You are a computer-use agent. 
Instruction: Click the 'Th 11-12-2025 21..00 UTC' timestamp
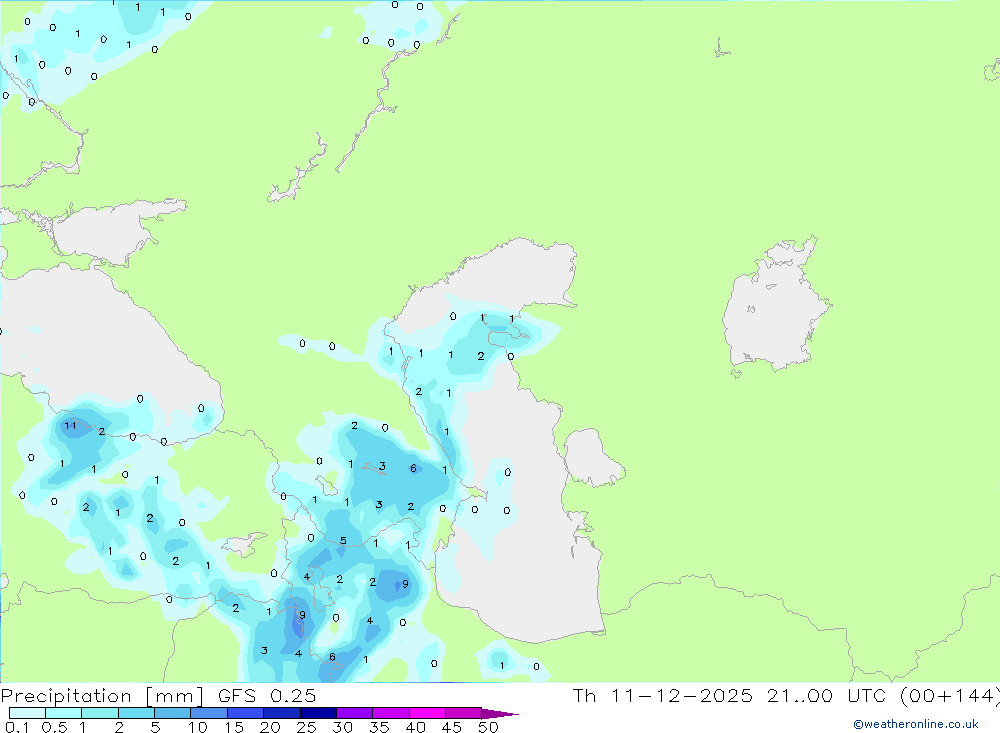[x=728, y=695]
